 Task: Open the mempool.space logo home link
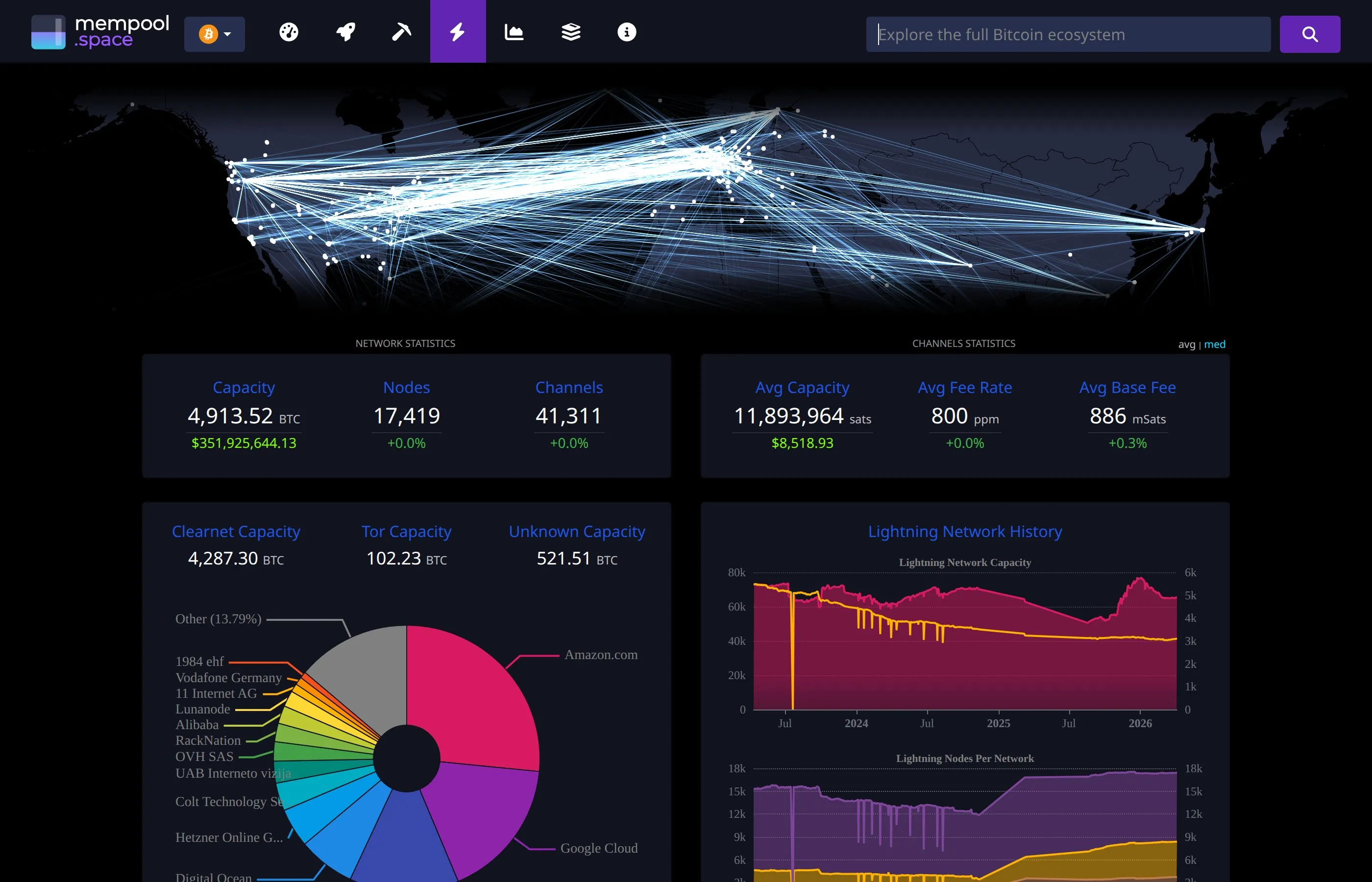click(x=100, y=32)
